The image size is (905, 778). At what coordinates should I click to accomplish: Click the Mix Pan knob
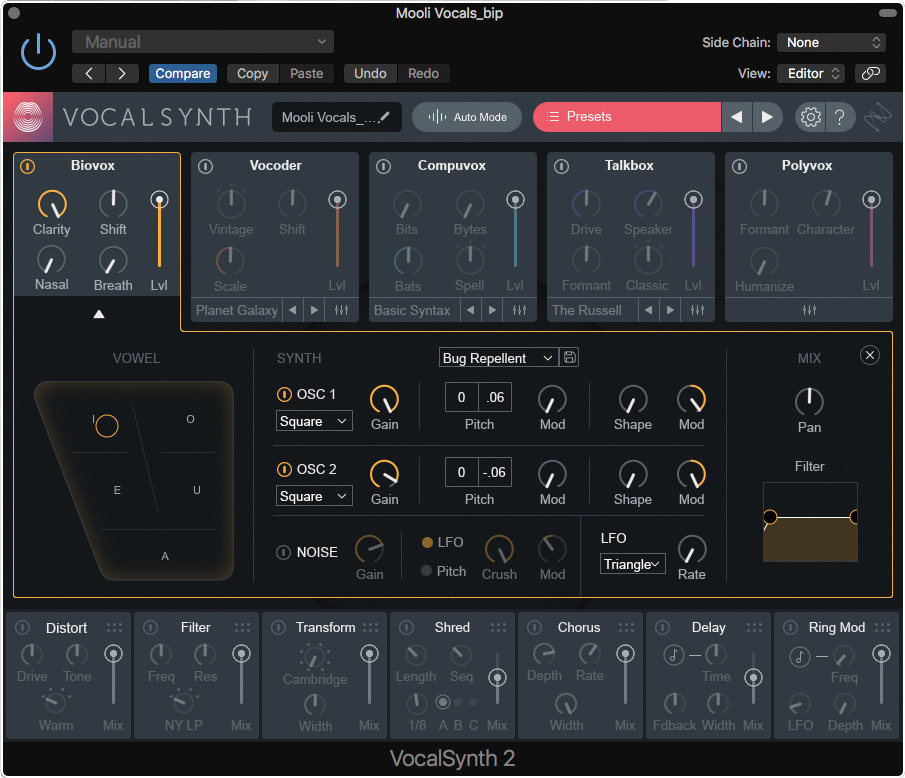tap(809, 402)
